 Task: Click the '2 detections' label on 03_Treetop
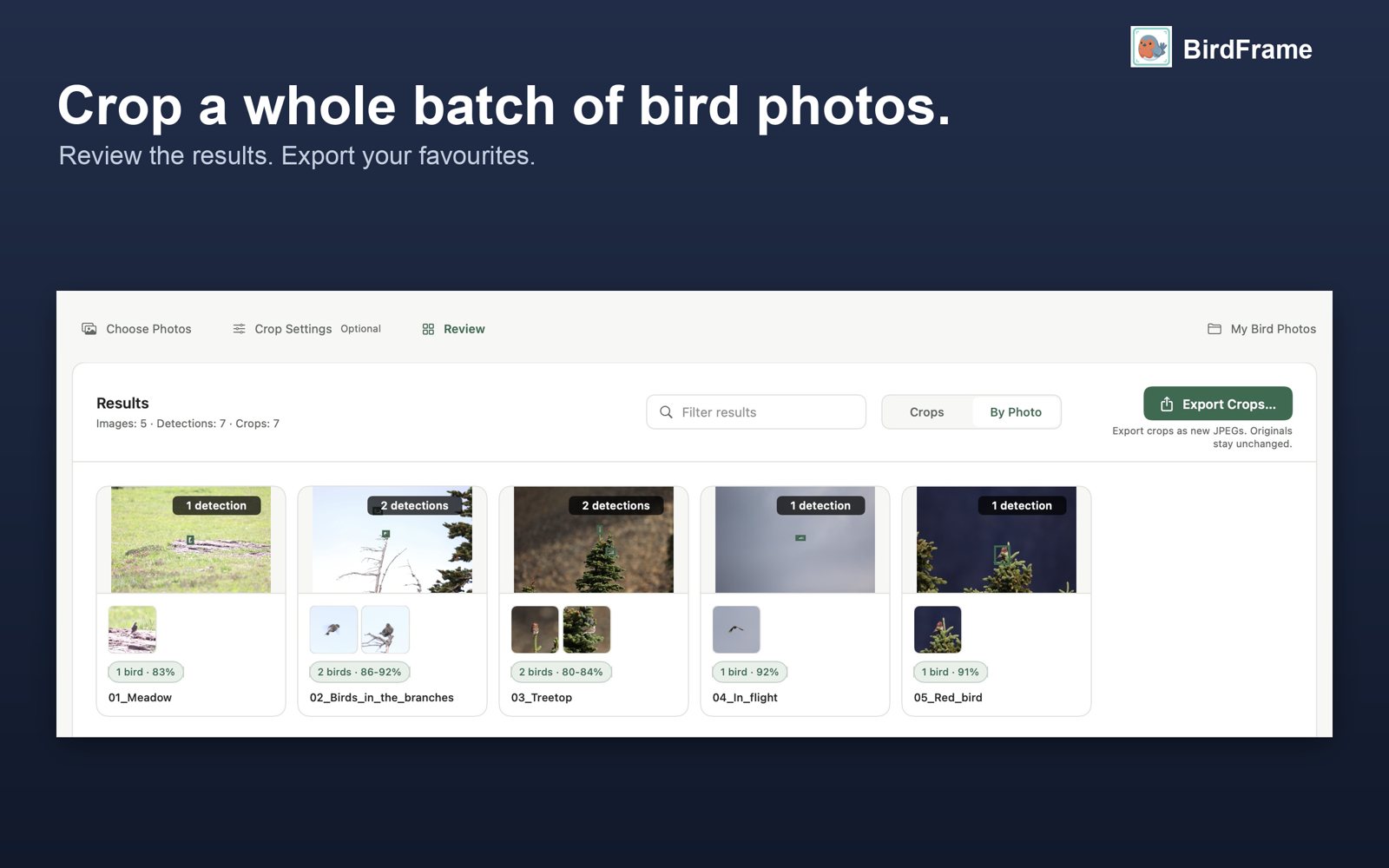(x=616, y=505)
